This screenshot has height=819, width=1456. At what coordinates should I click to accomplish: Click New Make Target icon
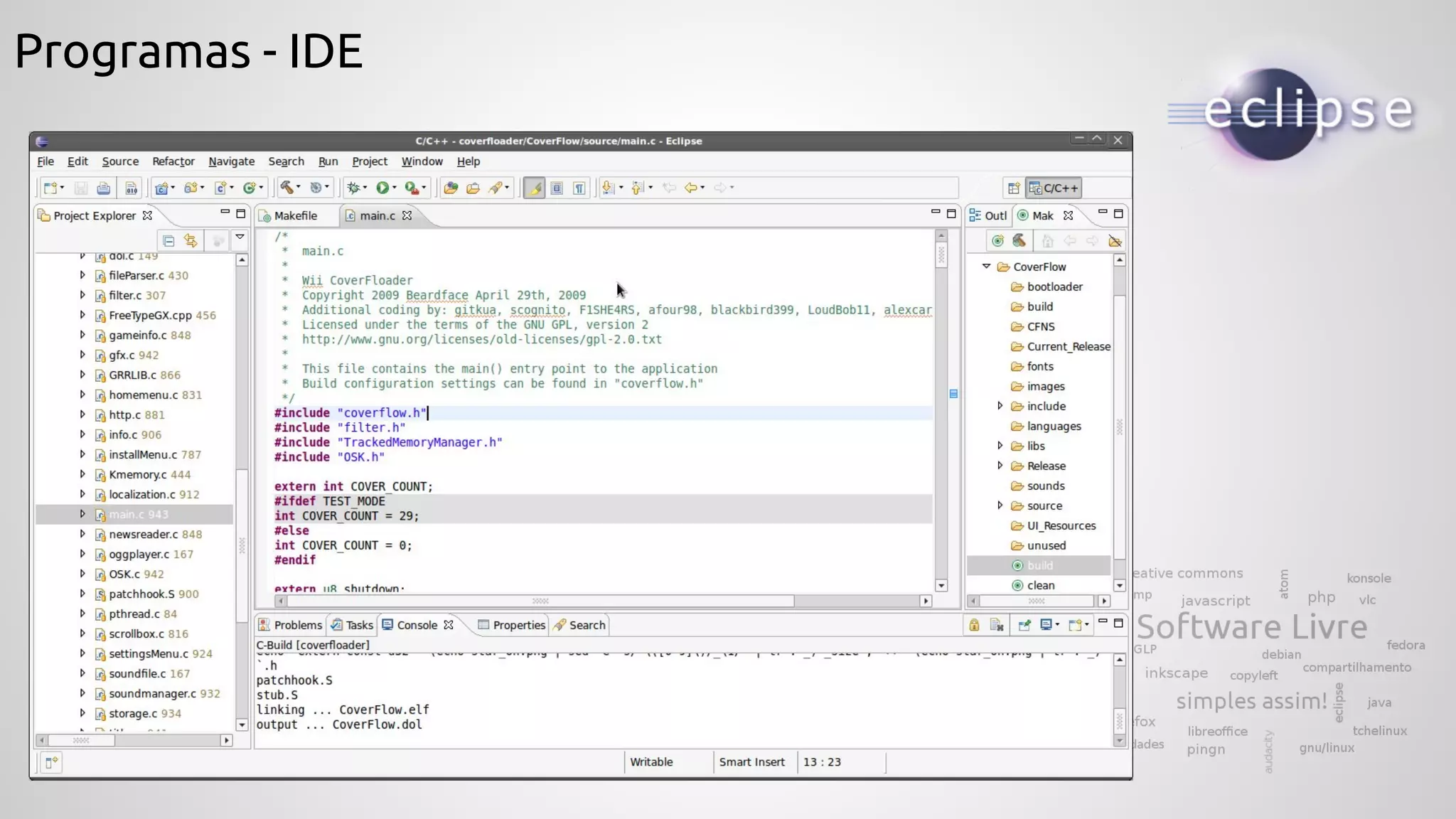[x=998, y=241]
